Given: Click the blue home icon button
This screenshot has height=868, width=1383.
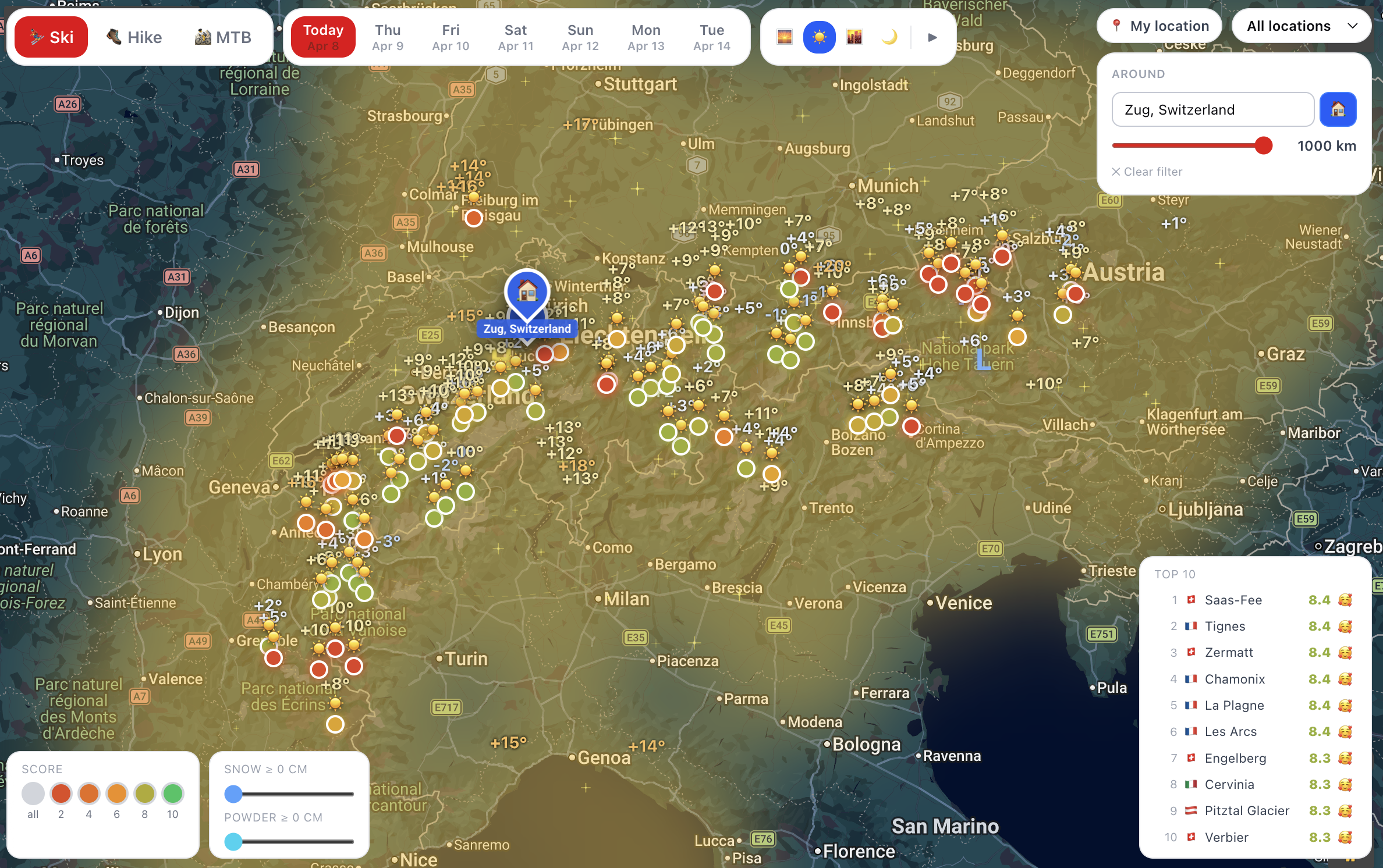Looking at the screenshot, I should pos(1338,109).
